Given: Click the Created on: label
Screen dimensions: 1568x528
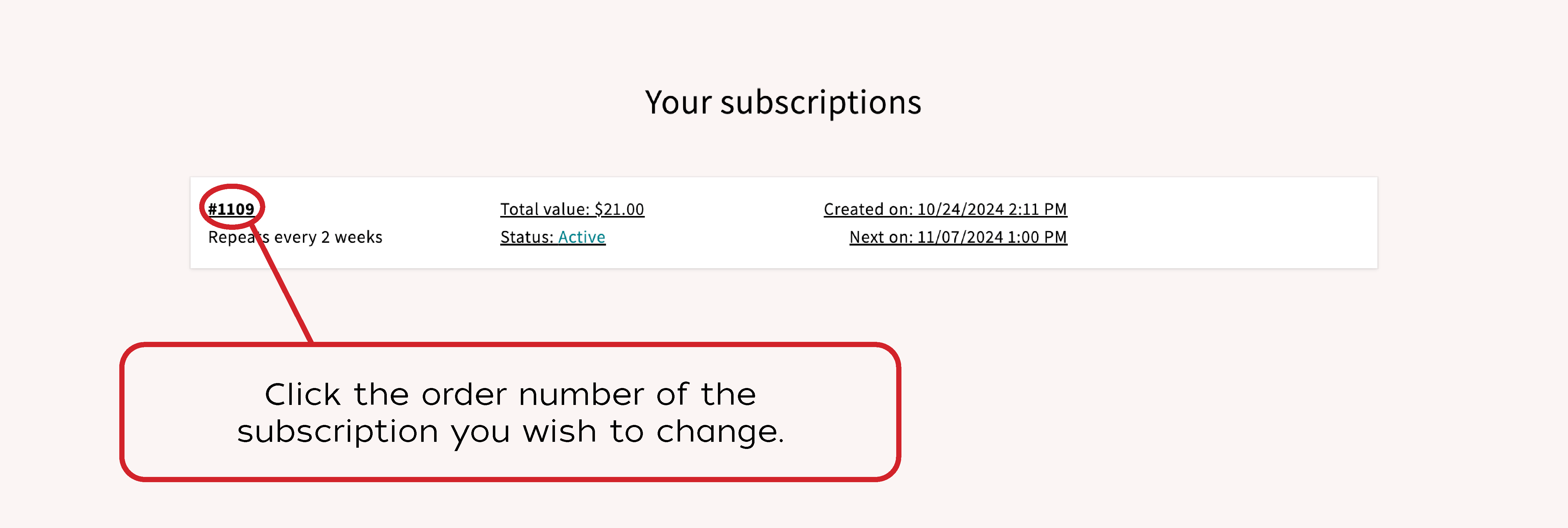Looking at the screenshot, I should (867, 209).
